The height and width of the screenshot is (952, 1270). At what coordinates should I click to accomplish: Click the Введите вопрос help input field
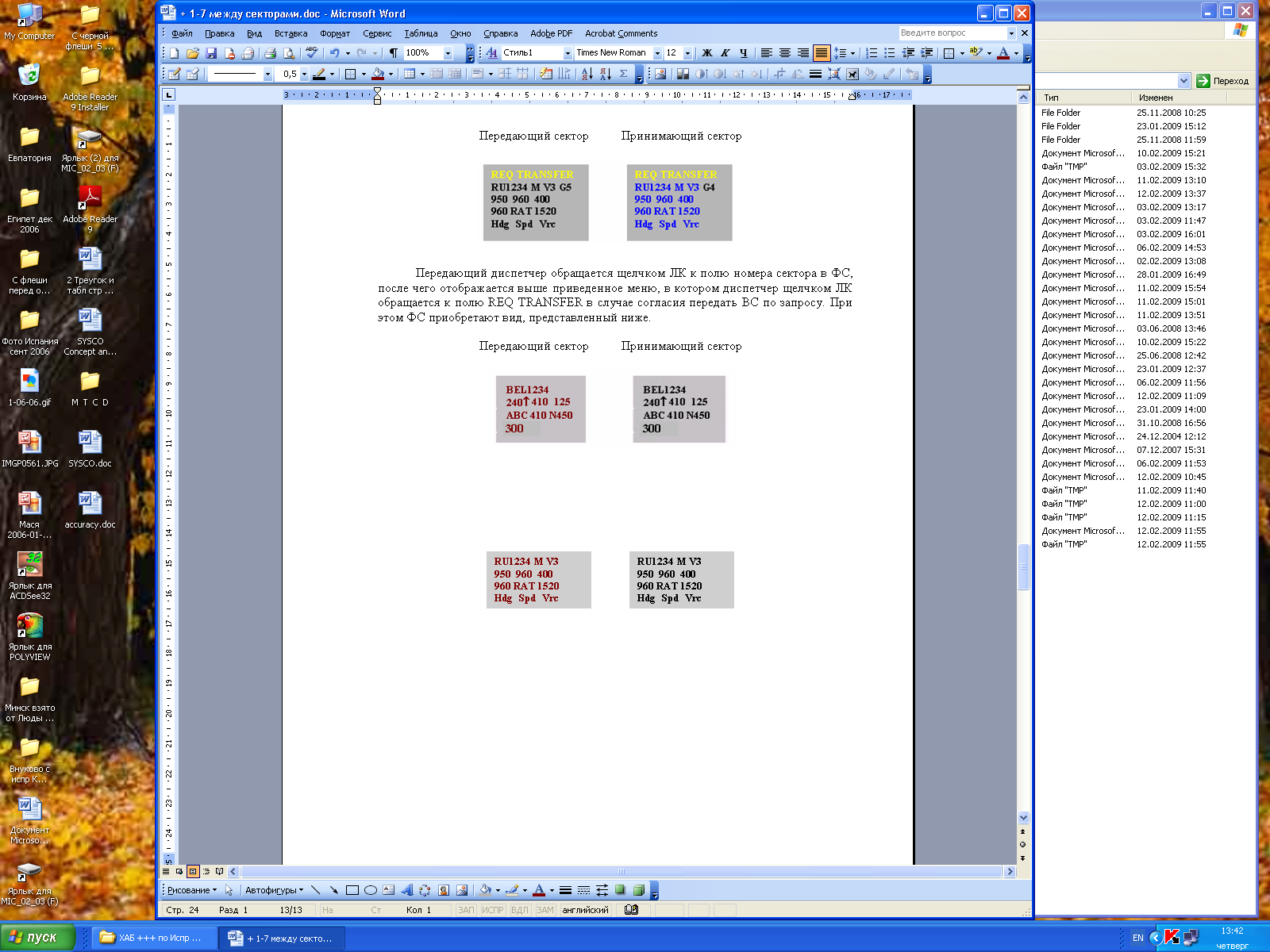[951, 33]
